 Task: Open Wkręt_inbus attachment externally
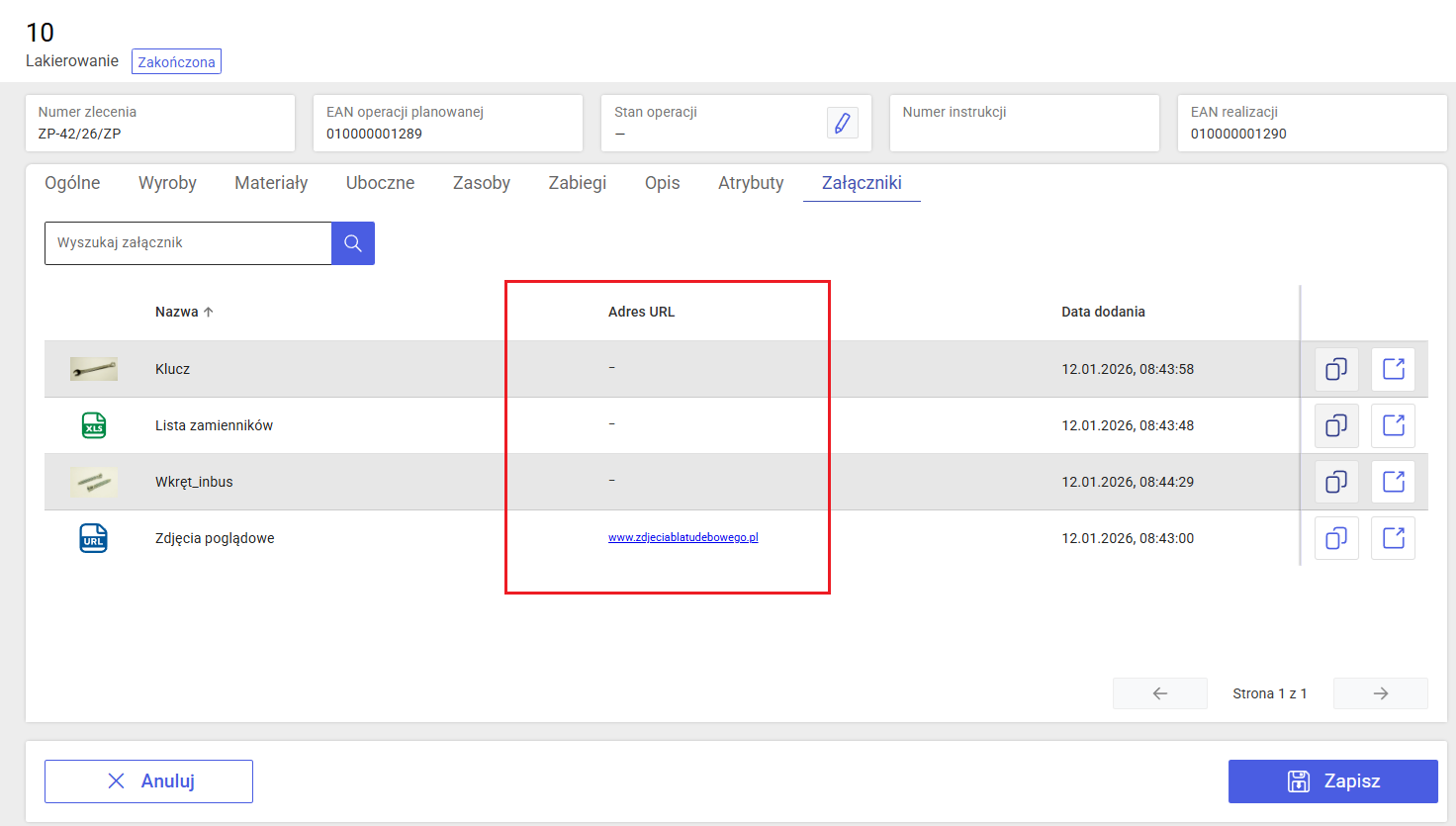click(x=1394, y=482)
